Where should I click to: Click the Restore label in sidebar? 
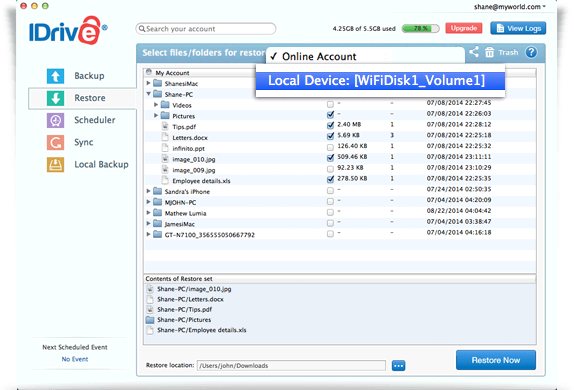(x=90, y=98)
